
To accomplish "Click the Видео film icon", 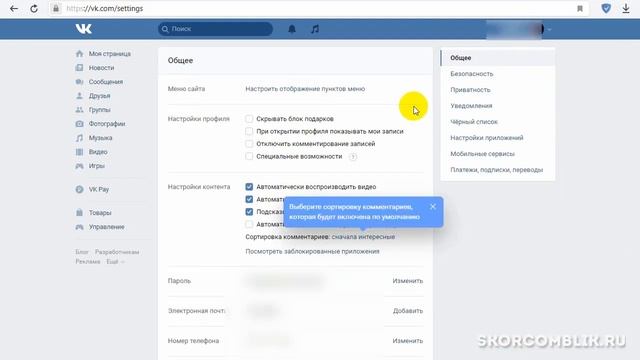I will click(80, 152).
